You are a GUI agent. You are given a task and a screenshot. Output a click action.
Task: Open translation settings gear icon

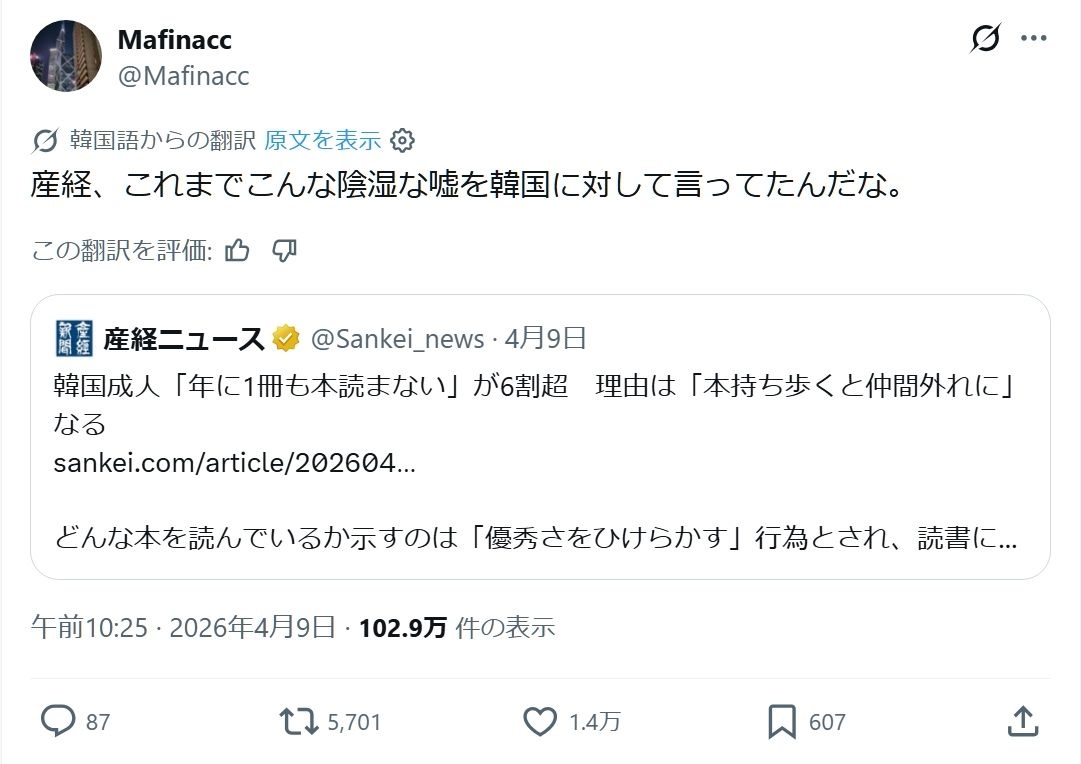tap(402, 140)
